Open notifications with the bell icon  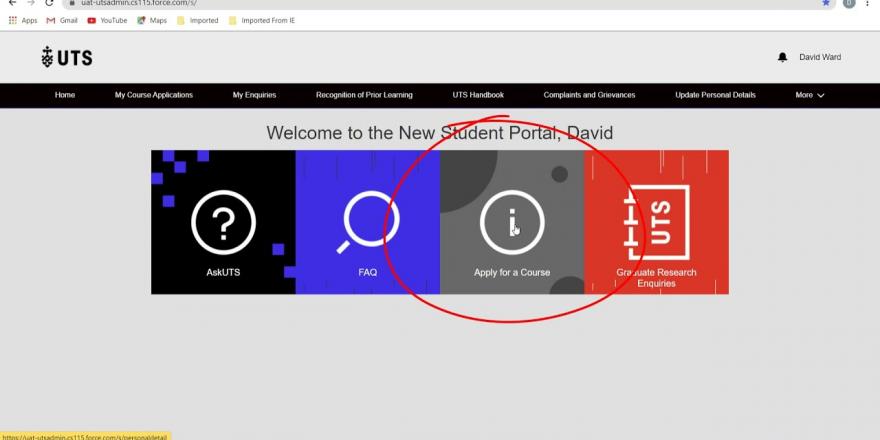pyautogui.click(x=782, y=57)
